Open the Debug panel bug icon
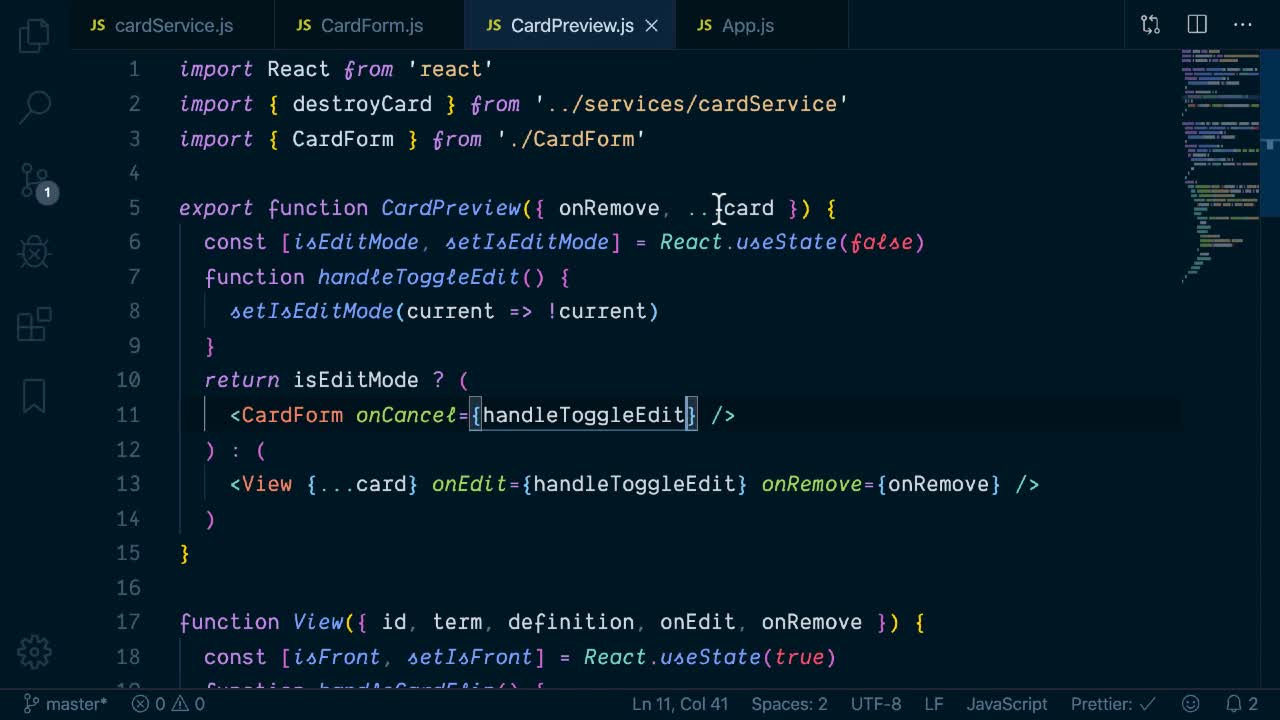The width and height of the screenshot is (1280, 720). (x=34, y=252)
